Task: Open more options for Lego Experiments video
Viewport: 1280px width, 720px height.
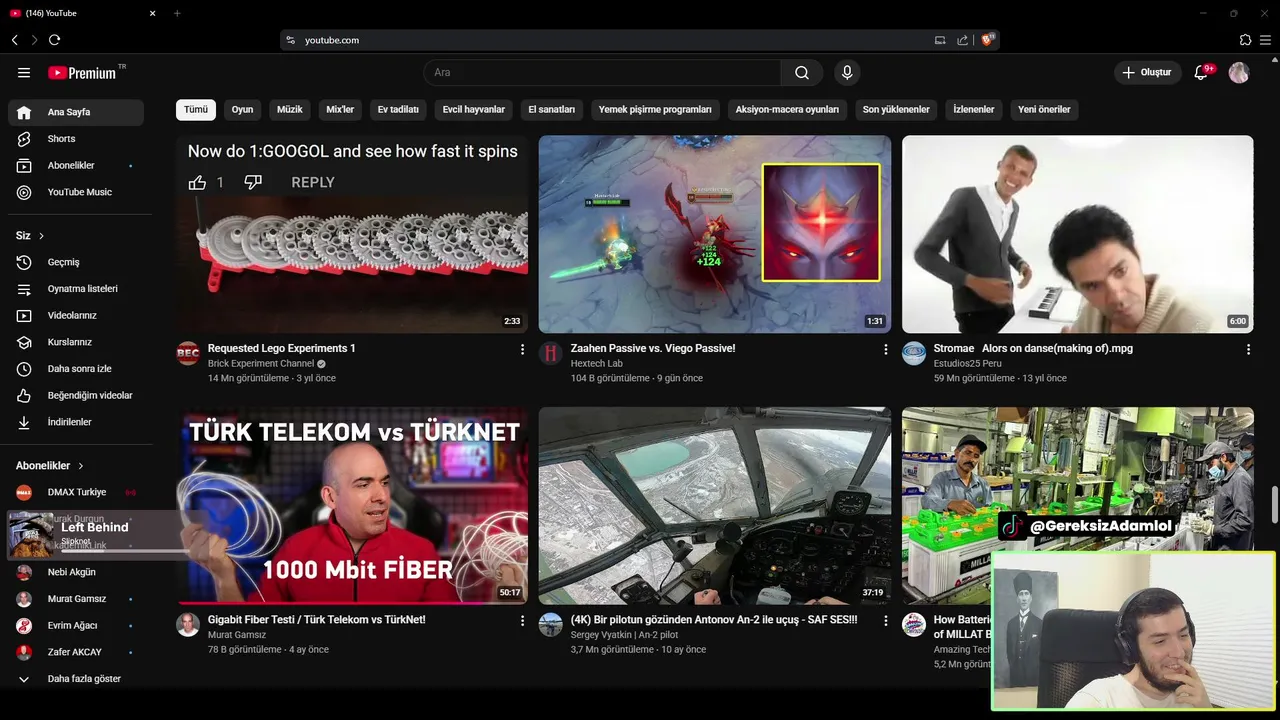Action: [522, 349]
